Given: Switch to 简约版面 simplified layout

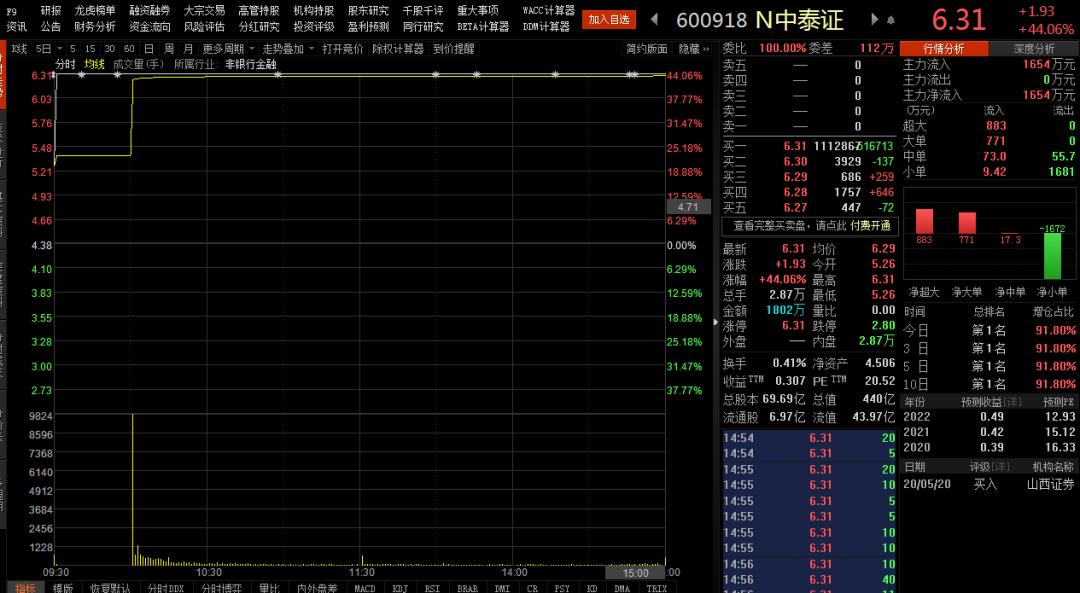Looking at the screenshot, I should [649, 46].
